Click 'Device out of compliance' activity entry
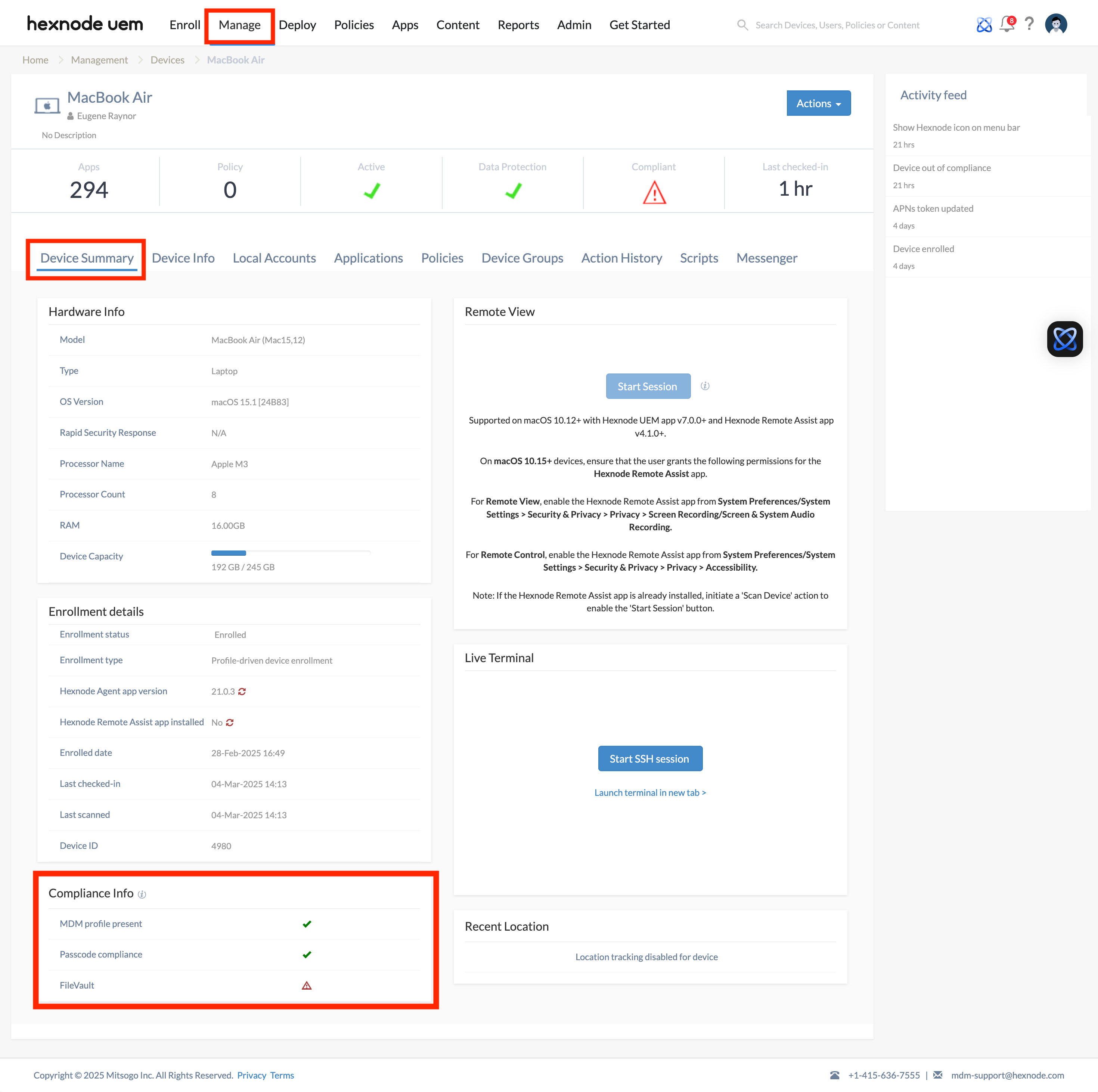The width and height of the screenshot is (1098, 1092). click(x=941, y=168)
